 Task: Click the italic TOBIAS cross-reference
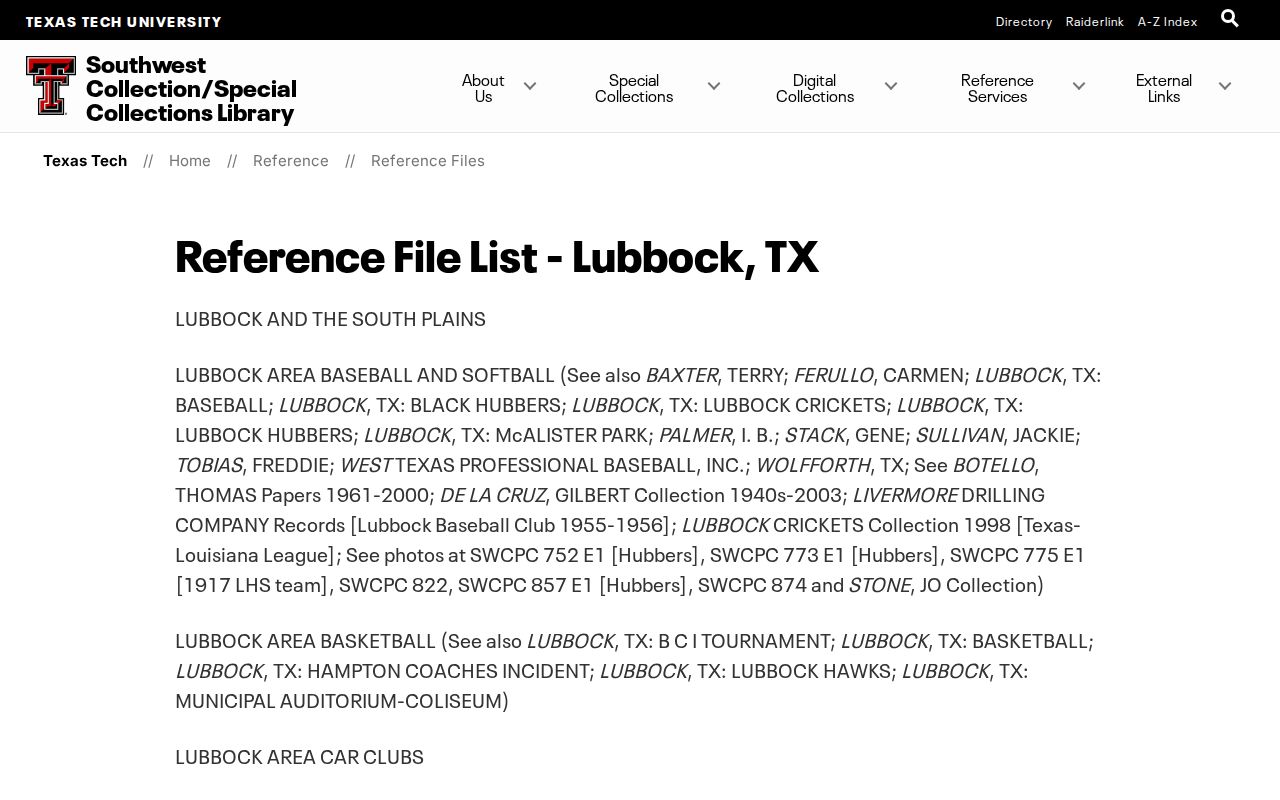coord(209,464)
